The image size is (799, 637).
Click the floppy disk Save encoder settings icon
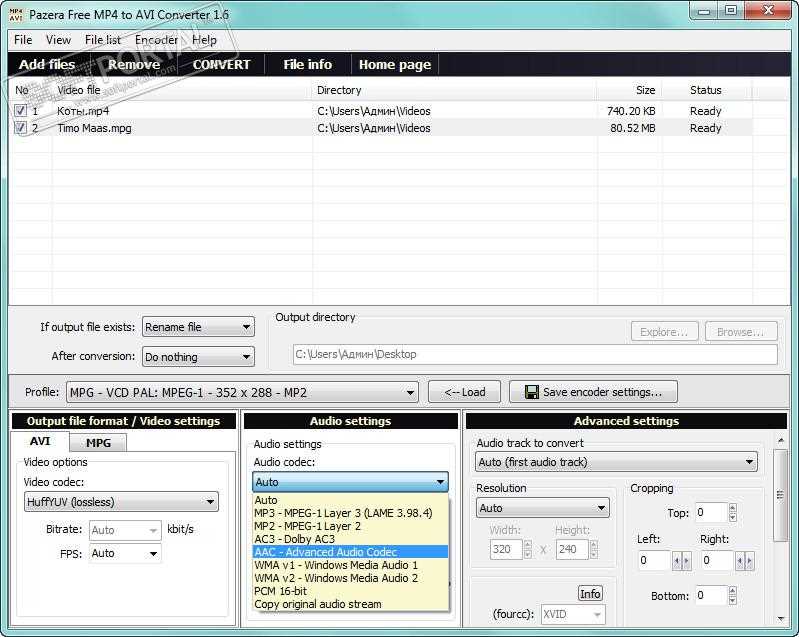[531, 392]
